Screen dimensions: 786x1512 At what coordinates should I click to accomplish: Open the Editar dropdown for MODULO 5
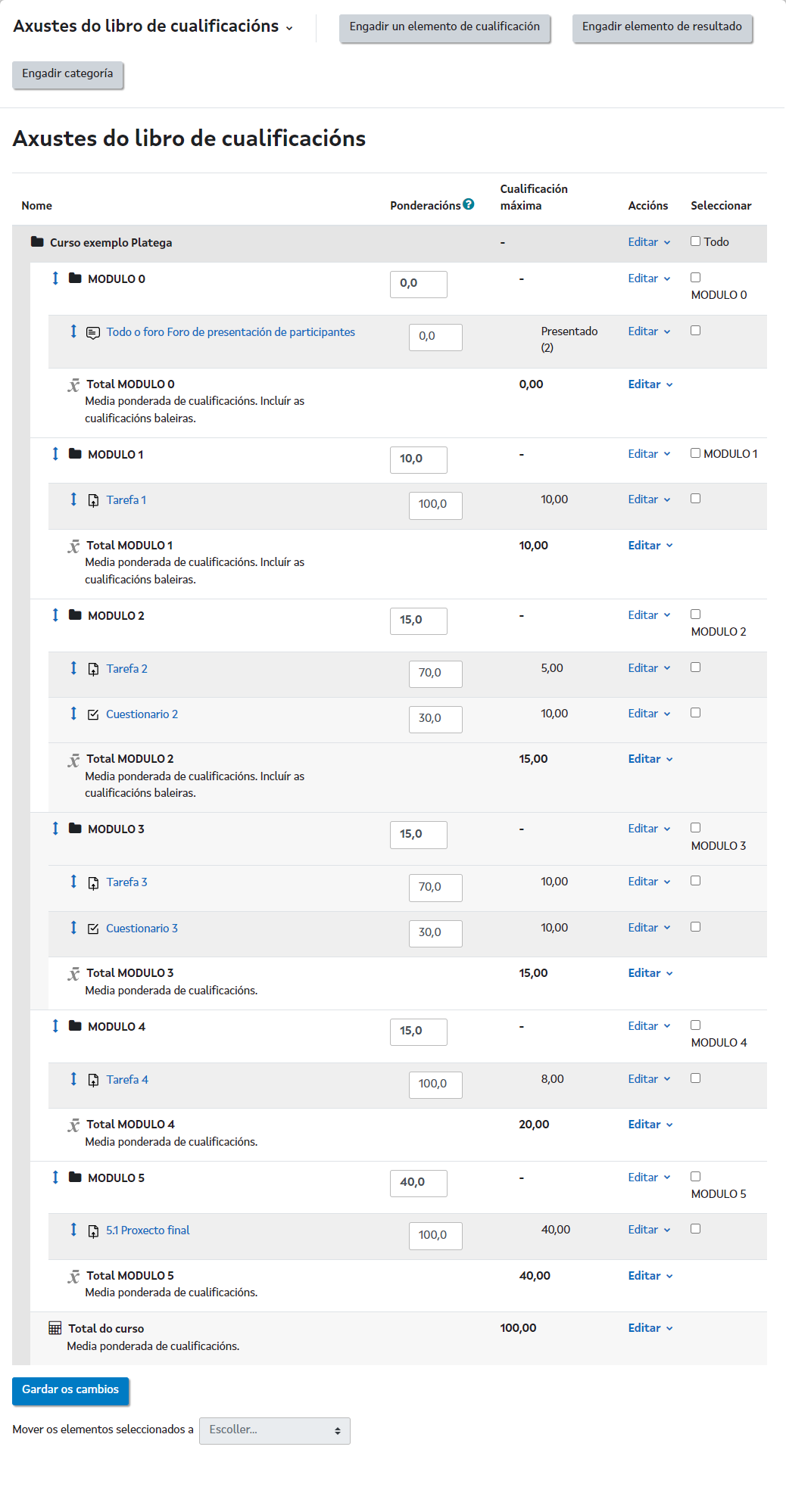tap(648, 1177)
